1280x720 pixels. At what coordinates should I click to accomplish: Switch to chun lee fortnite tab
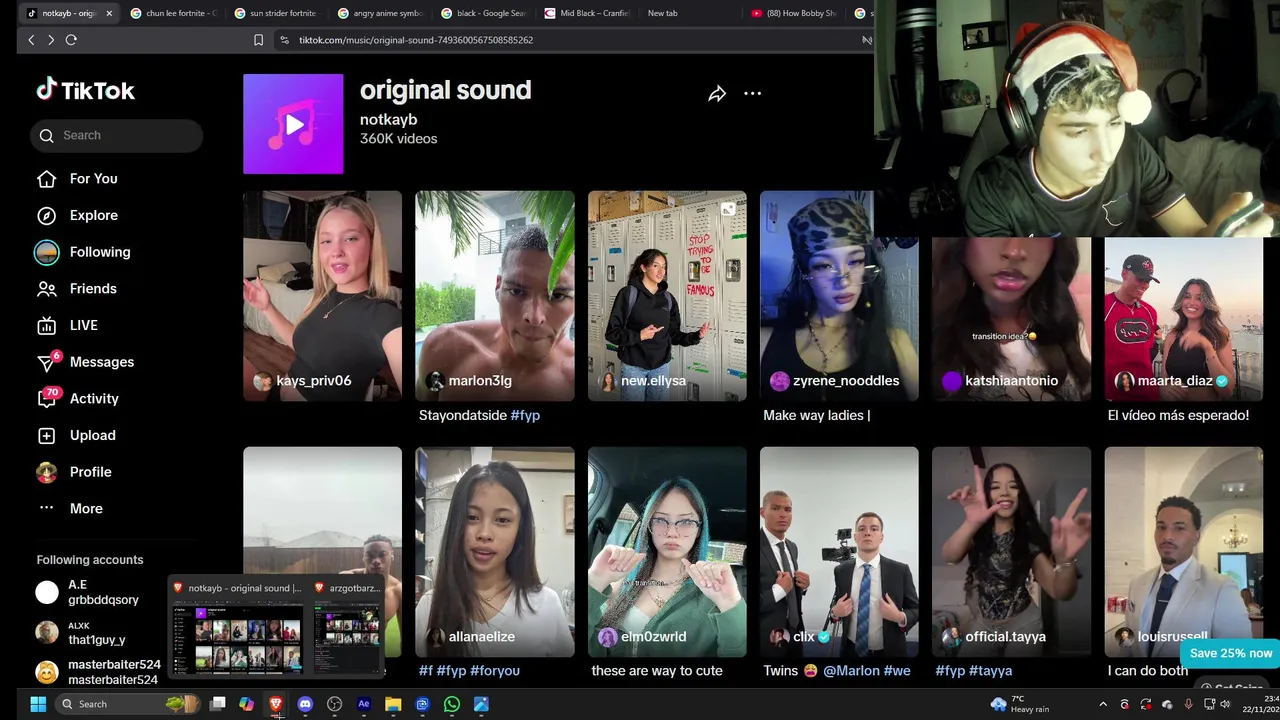[x=172, y=13]
